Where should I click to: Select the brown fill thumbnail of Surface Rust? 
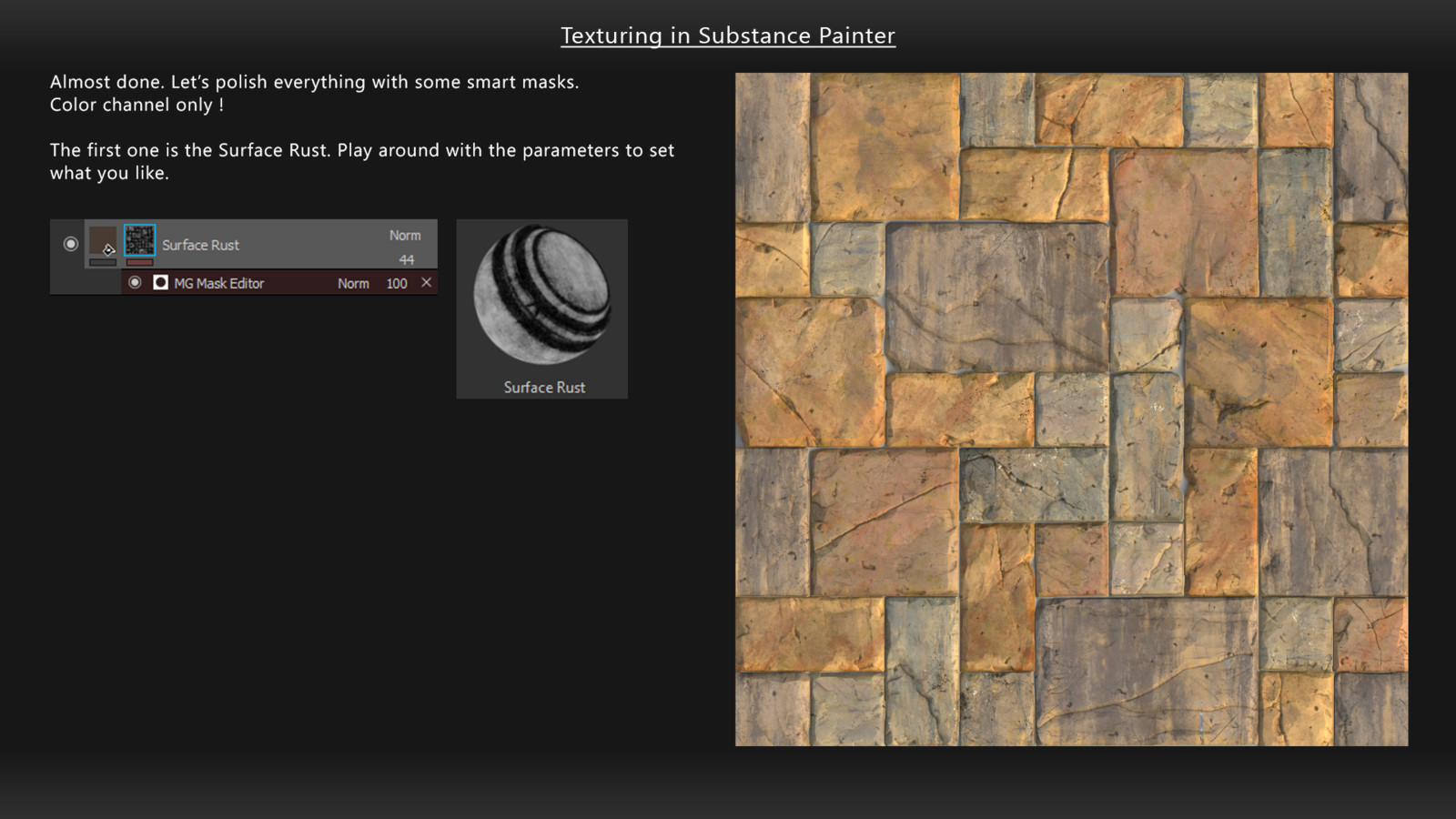(x=103, y=241)
